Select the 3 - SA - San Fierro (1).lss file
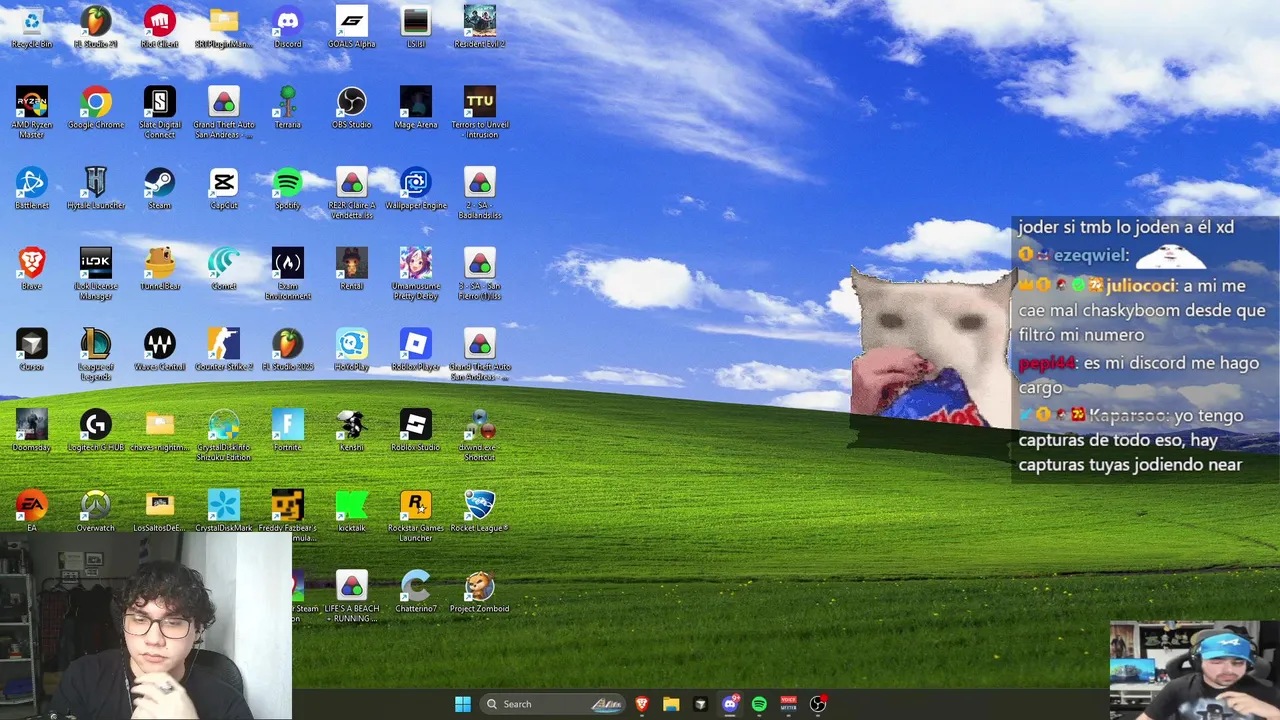The width and height of the screenshot is (1280, 720). tap(480, 274)
